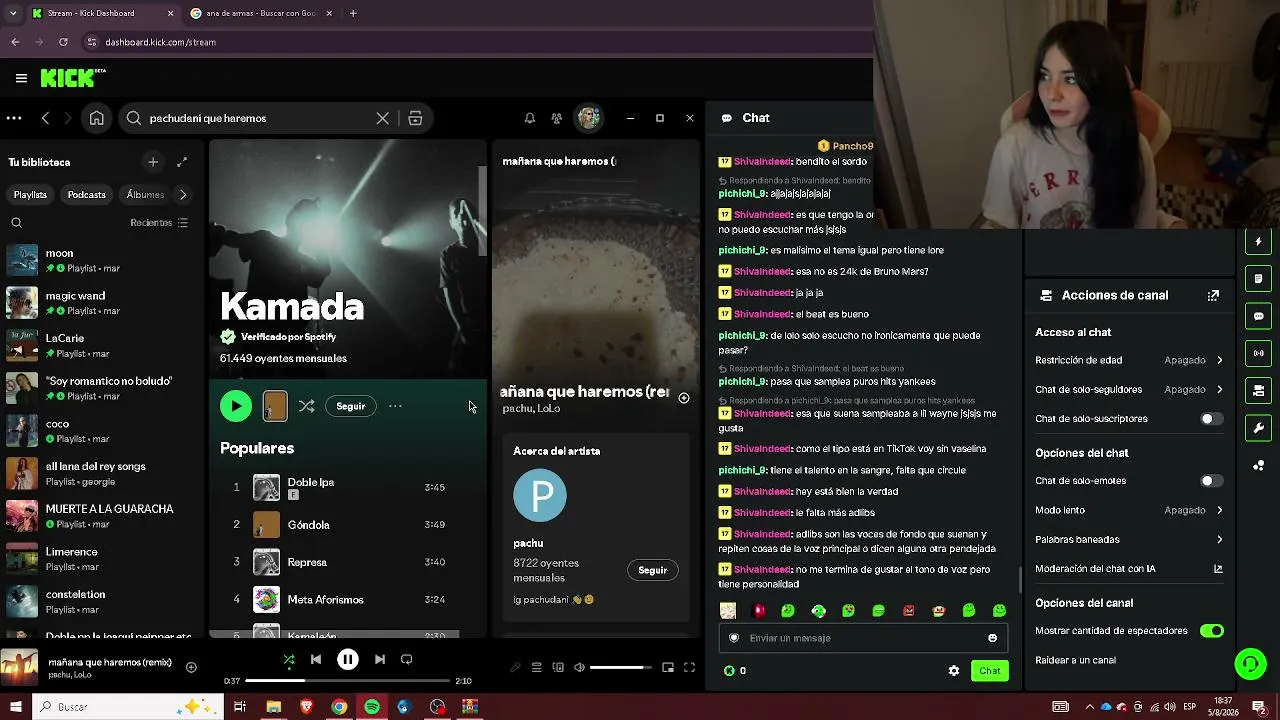Open the Kick support headset button
The height and width of the screenshot is (720, 1280).
[x=1250, y=664]
